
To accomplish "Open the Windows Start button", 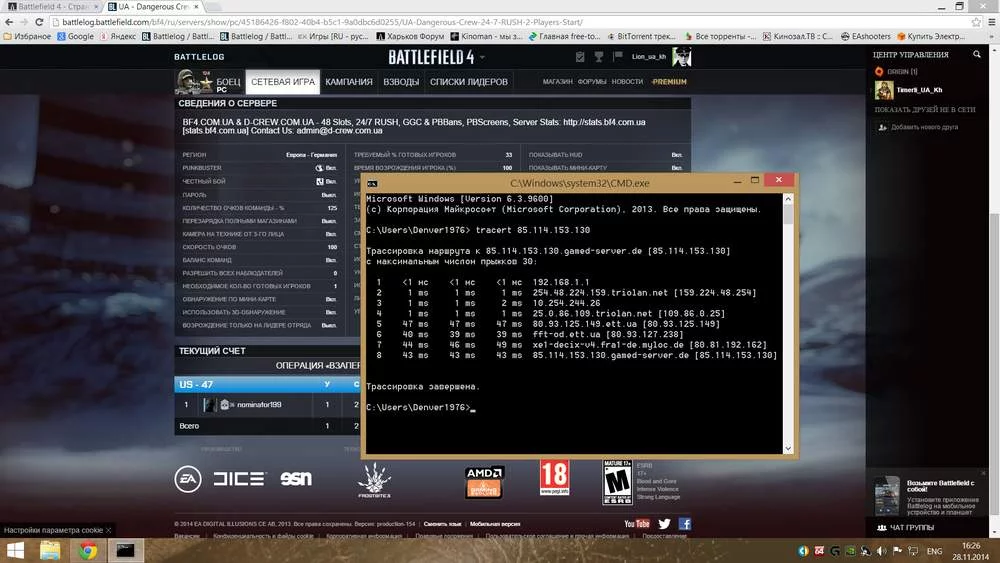I will coord(15,550).
